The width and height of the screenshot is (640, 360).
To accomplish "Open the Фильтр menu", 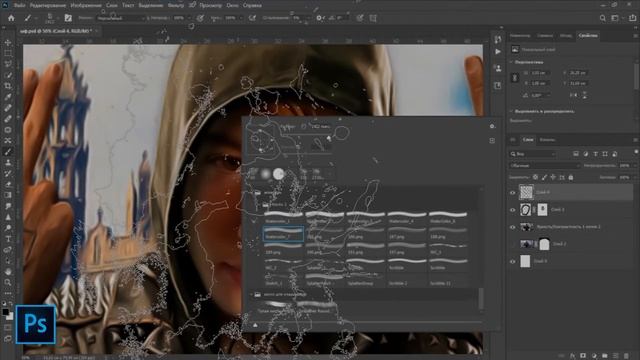I will click(176, 5).
